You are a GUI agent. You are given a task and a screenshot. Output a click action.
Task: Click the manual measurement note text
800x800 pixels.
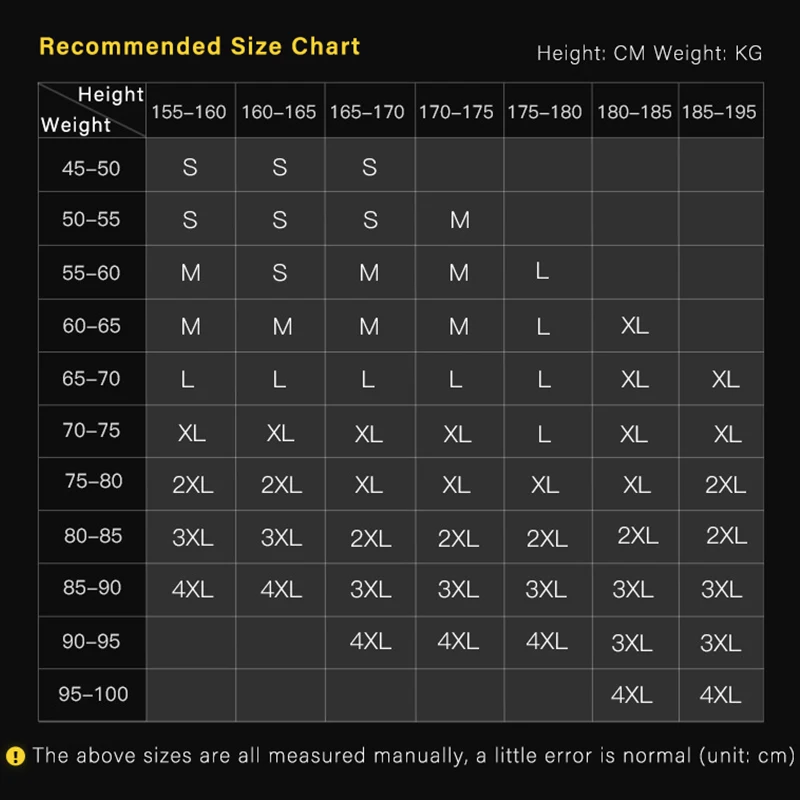click(x=414, y=756)
